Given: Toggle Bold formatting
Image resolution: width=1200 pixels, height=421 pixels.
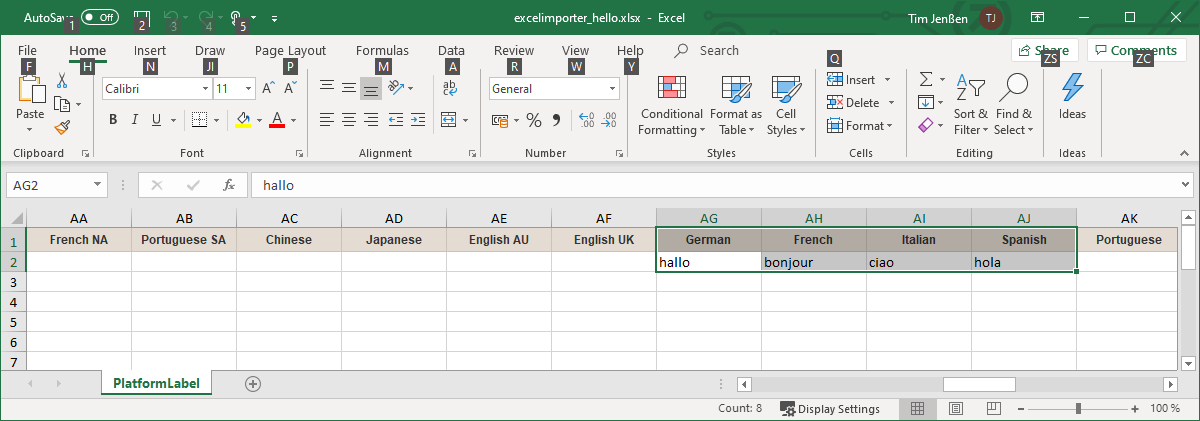Looking at the screenshot, I should click(x=113, y=120).
